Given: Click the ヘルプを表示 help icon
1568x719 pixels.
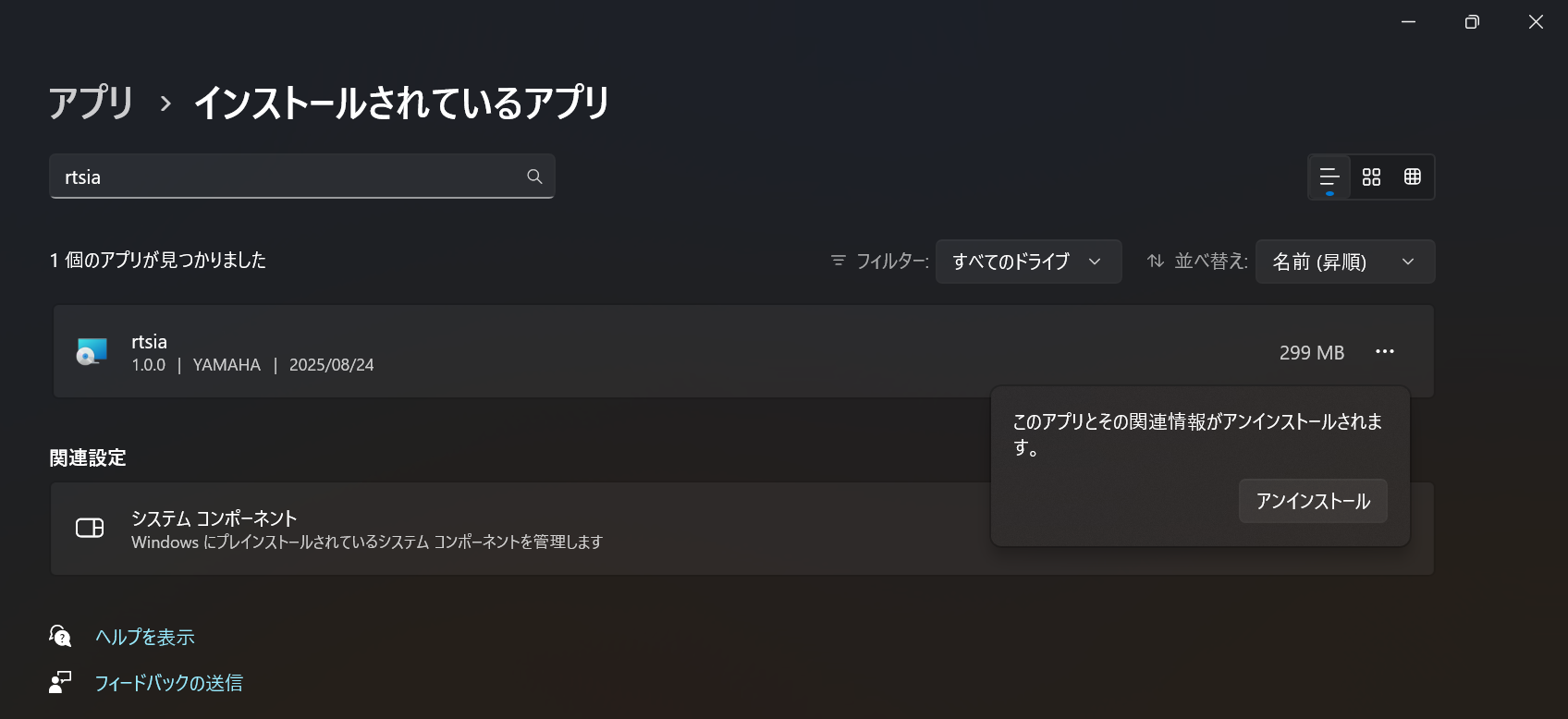Looking at the screenshot, I should click(x=59, y=636).
